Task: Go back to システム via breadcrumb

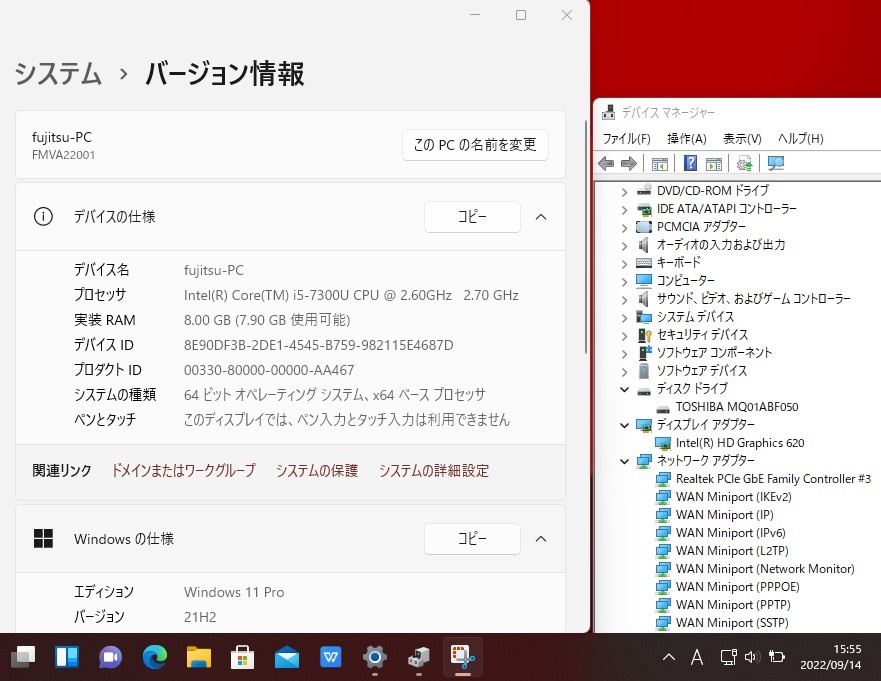Action: pyautogui.click(x=58, y=74)
